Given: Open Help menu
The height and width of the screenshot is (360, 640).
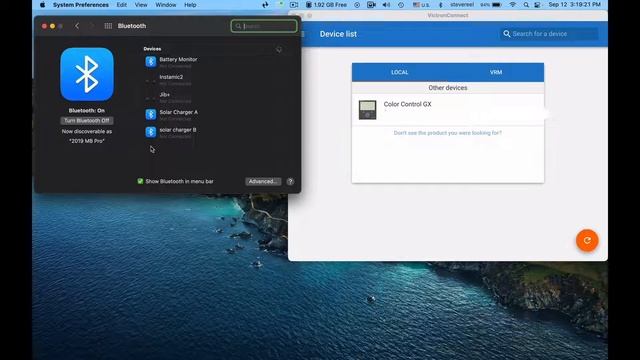Looking at the screenshot, I should tap(190, 5).
